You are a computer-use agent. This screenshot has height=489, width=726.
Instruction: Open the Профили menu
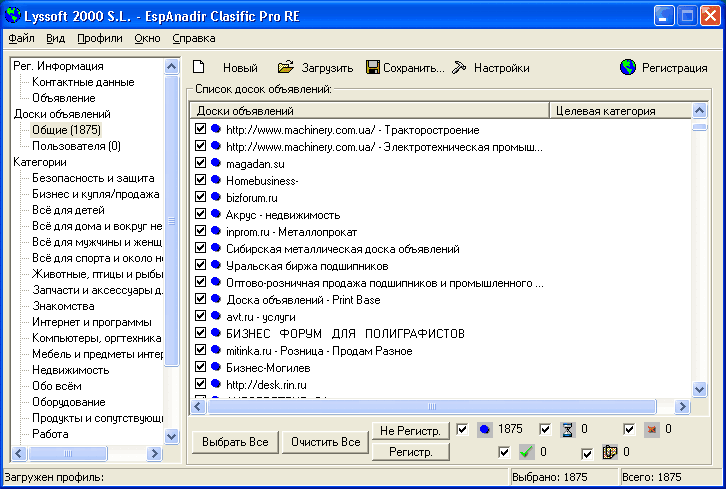coord(100,38)
